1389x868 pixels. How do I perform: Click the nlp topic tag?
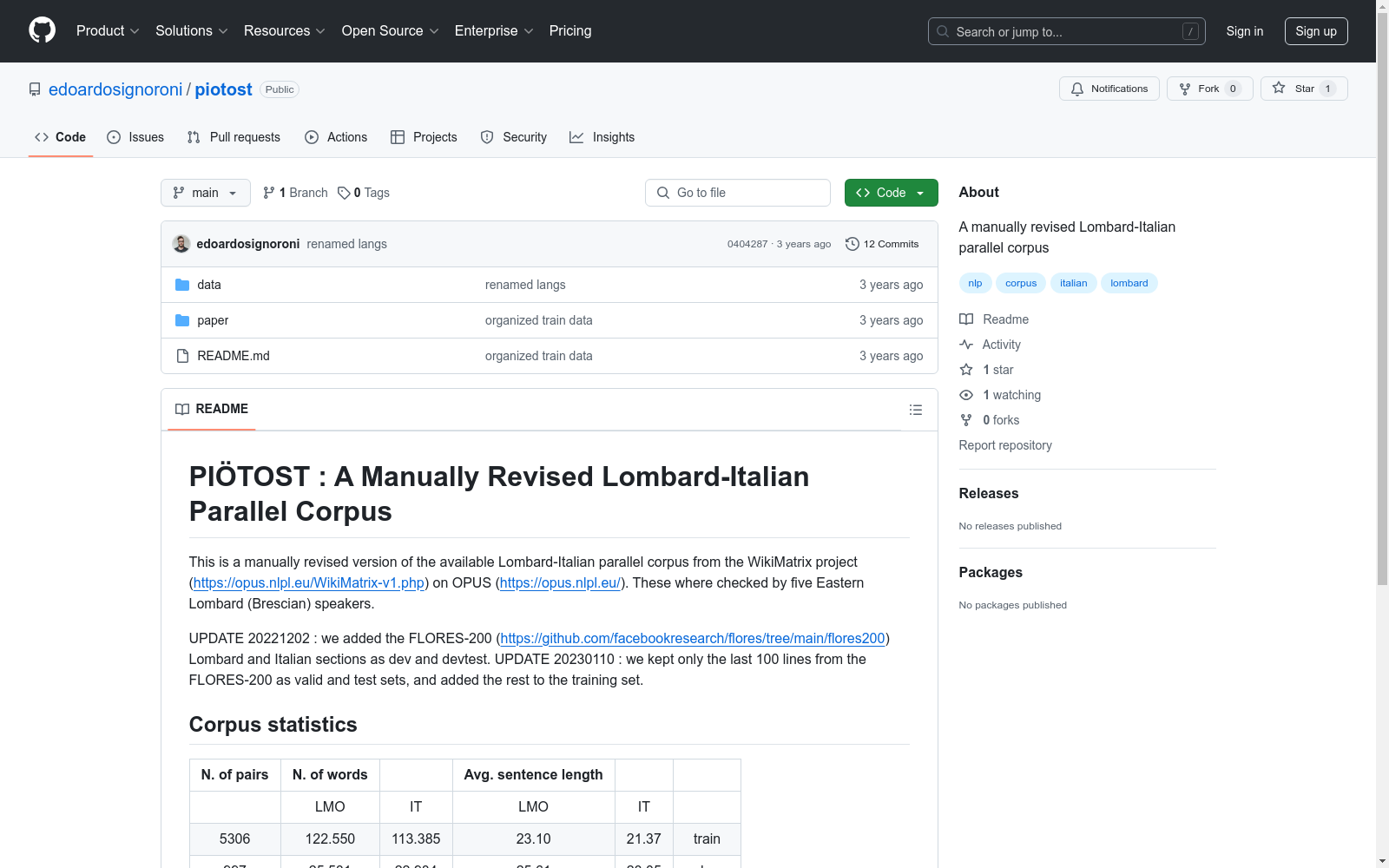point(976,283)
